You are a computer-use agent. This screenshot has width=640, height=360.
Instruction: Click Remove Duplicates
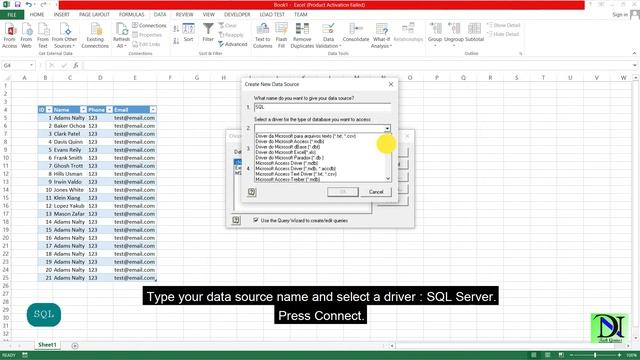302,35
